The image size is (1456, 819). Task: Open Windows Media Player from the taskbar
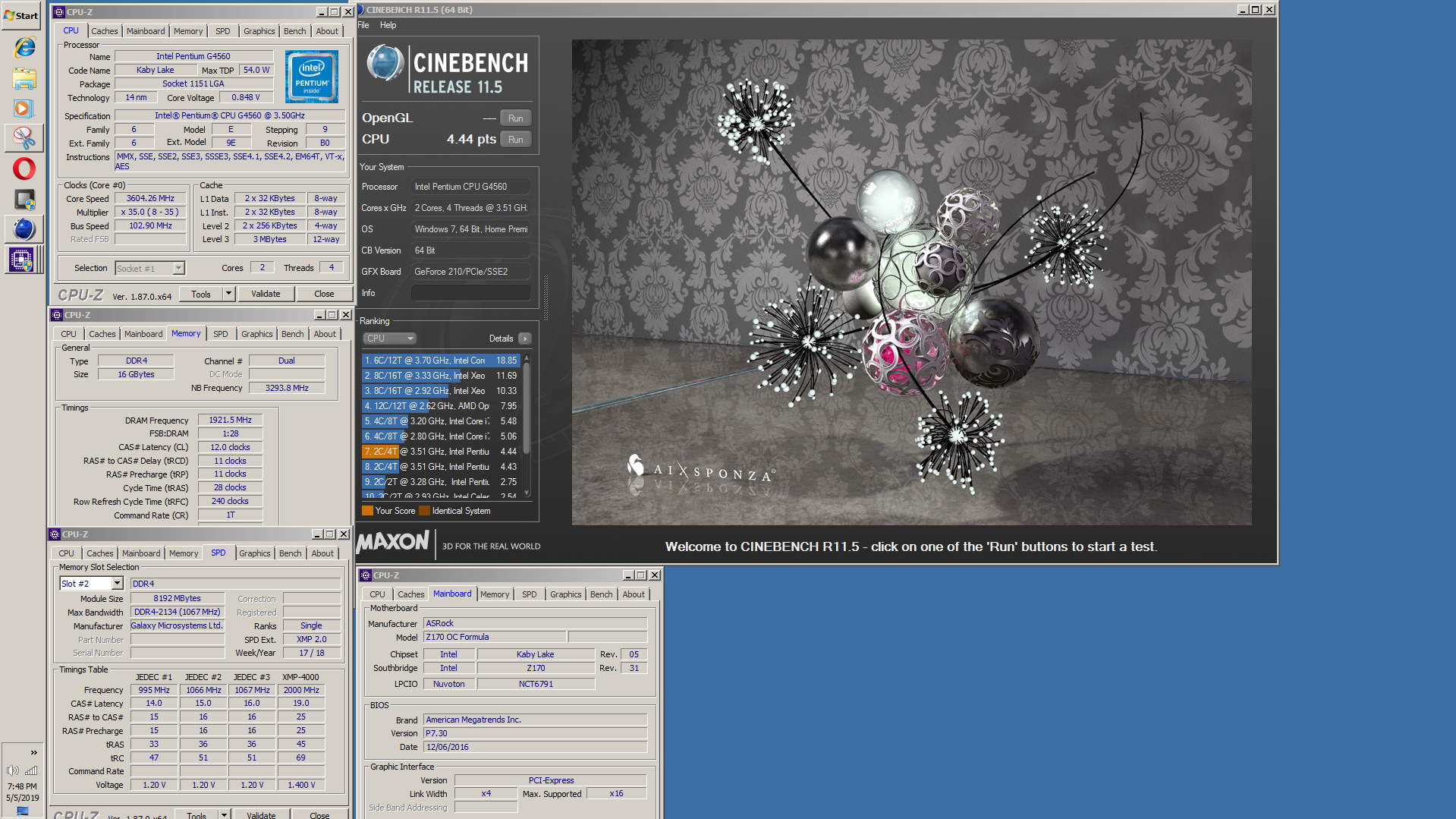24,109
